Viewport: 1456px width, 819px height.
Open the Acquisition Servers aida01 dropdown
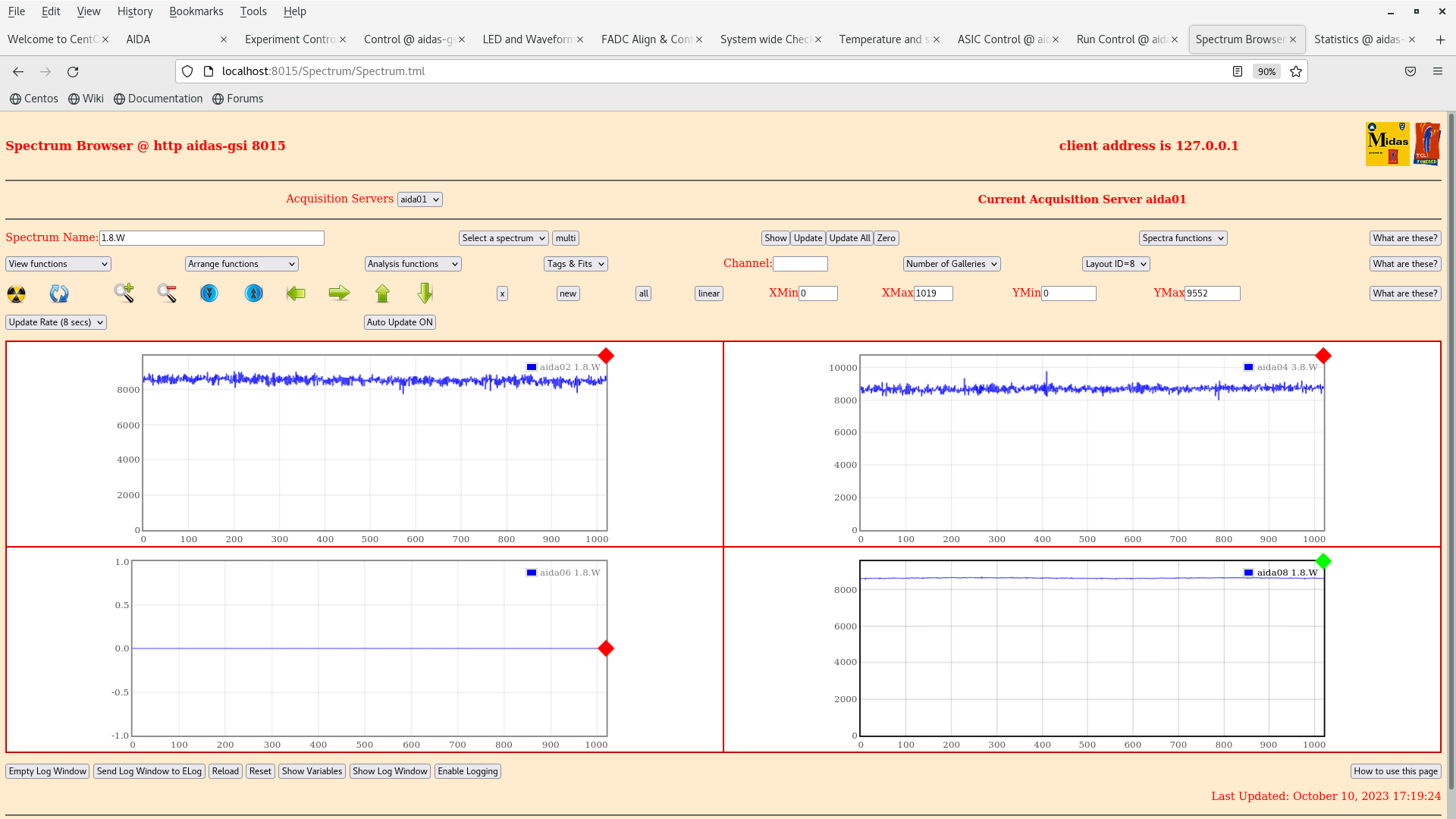[419, 199]
